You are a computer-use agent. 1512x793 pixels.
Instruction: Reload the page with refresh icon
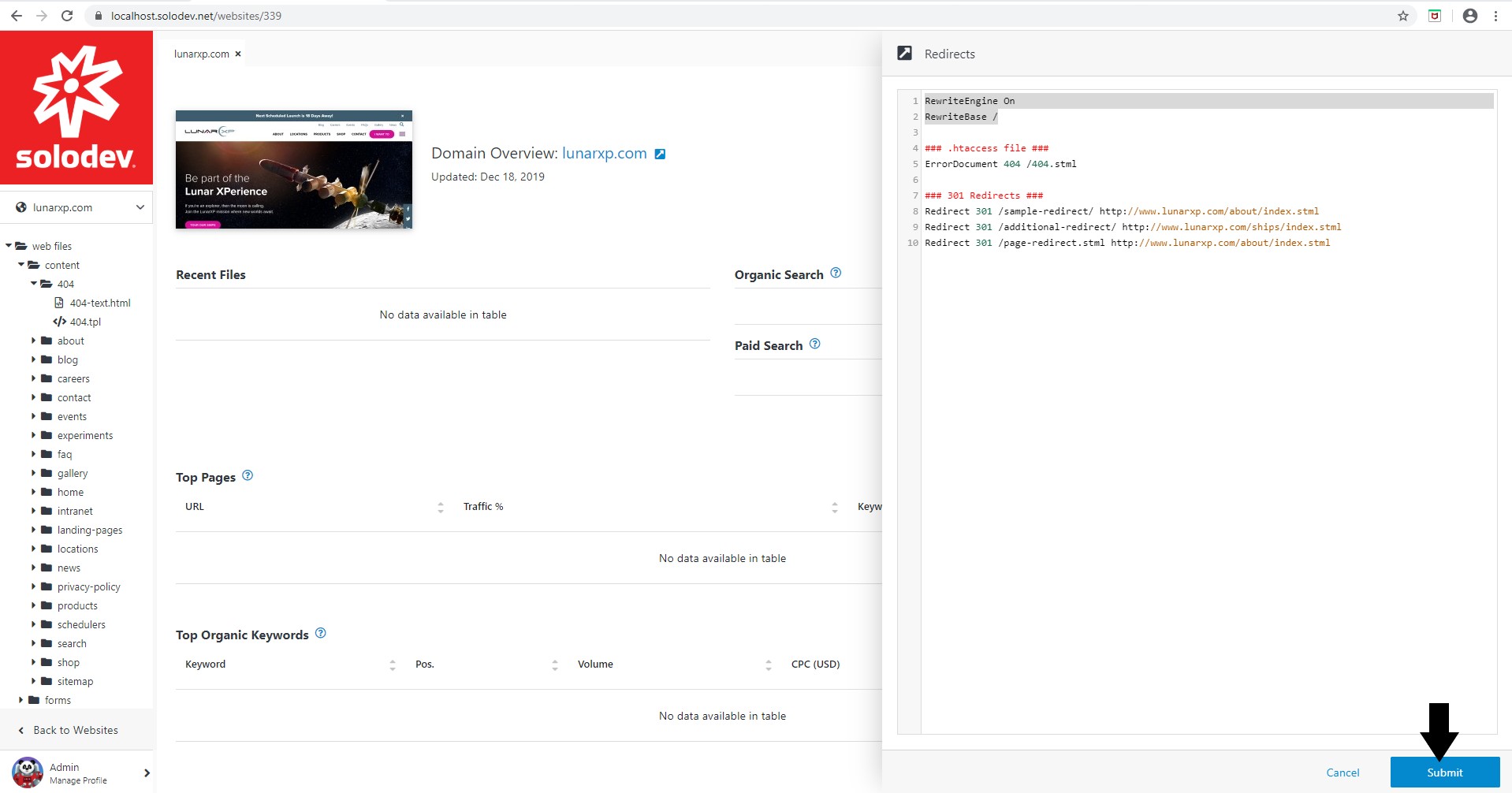click(x=67, y=16)
